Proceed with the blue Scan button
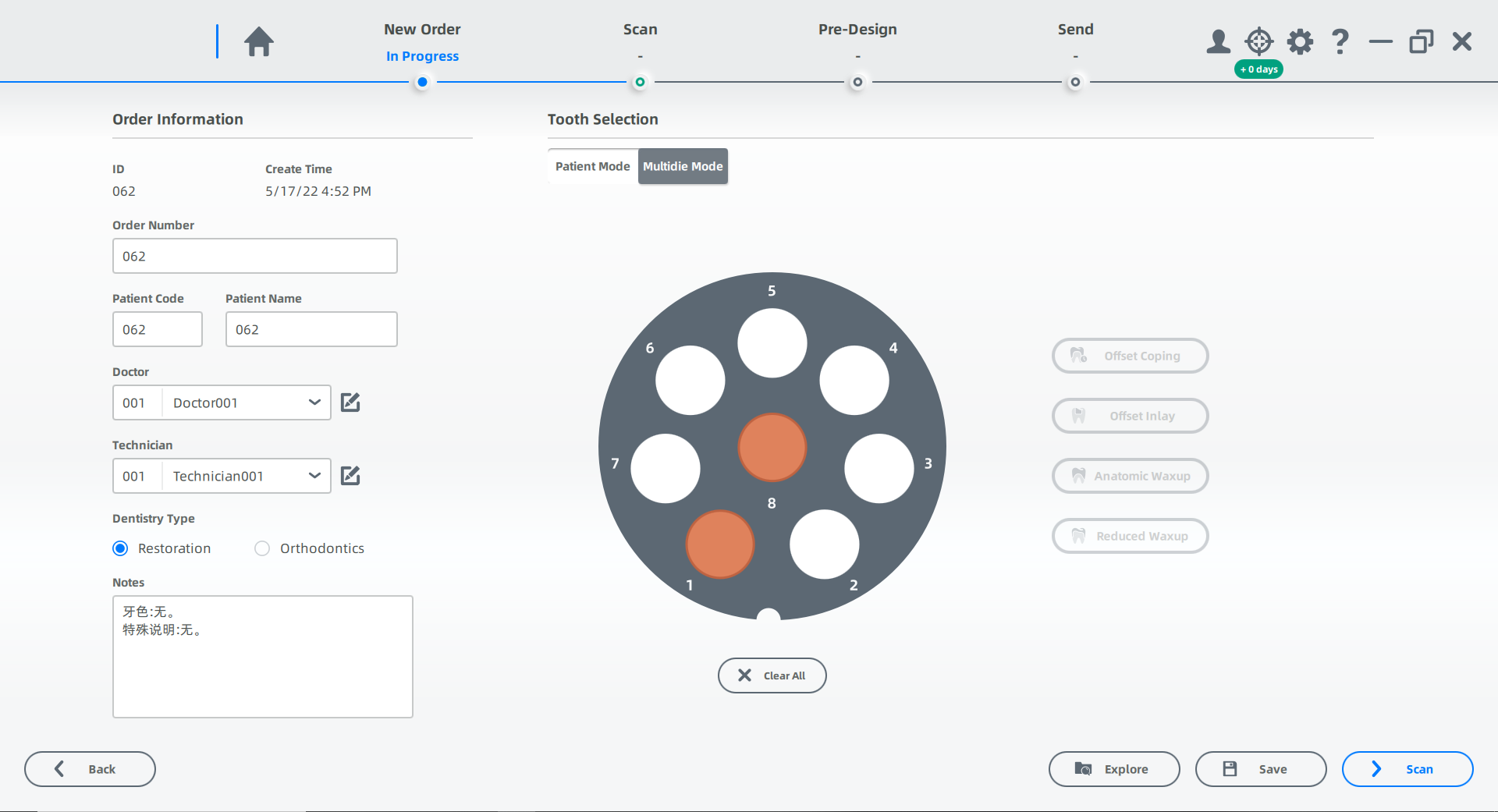 tap(1407, 769)
